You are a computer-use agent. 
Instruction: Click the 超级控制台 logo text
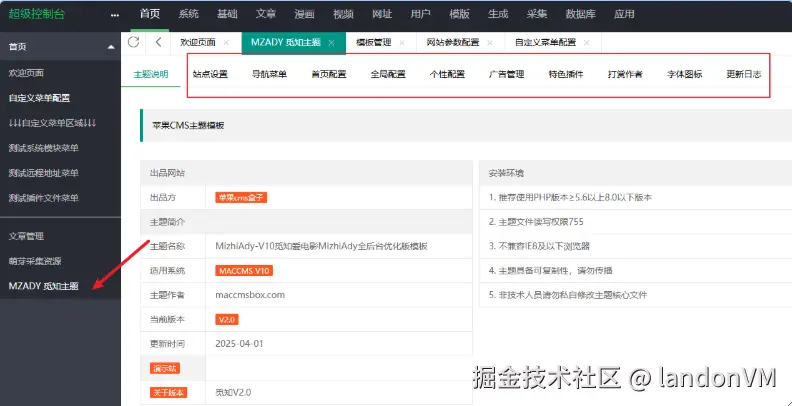click(36, 14)
